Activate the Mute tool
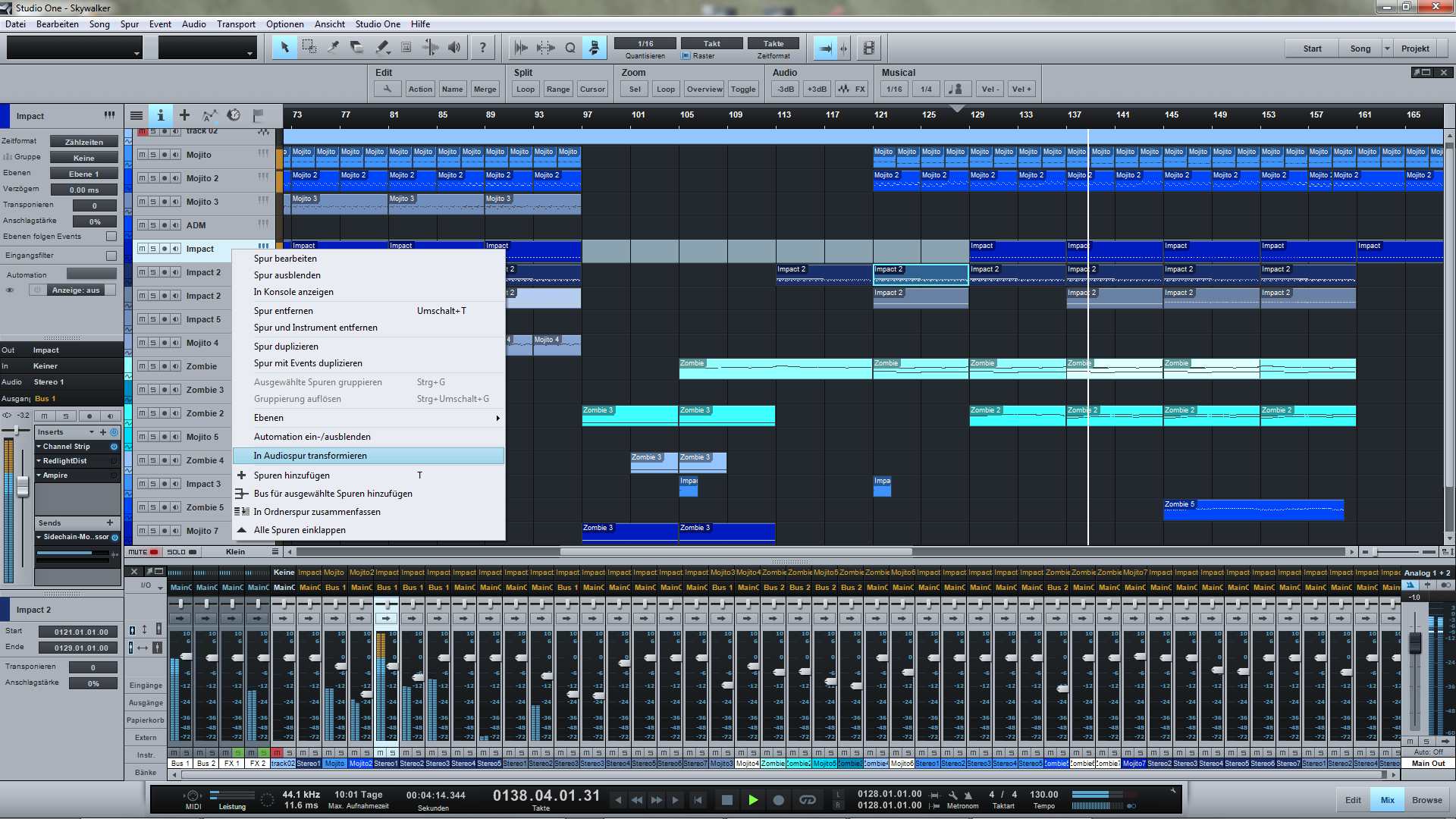The height and width of the screenshot is (819, 1456). (406, 48)
